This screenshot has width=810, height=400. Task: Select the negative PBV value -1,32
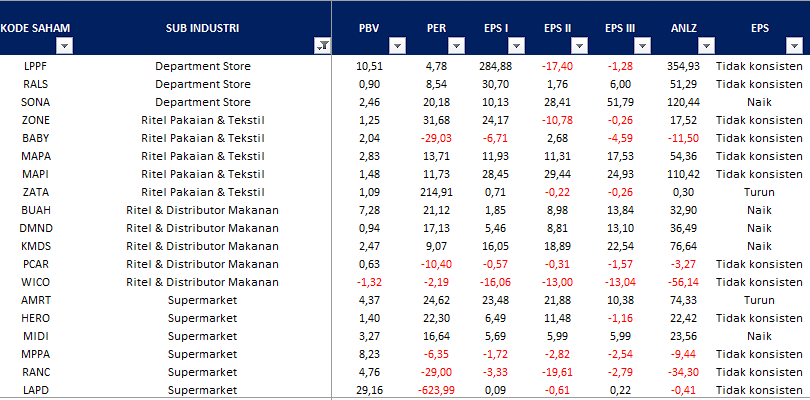point(370,281)
